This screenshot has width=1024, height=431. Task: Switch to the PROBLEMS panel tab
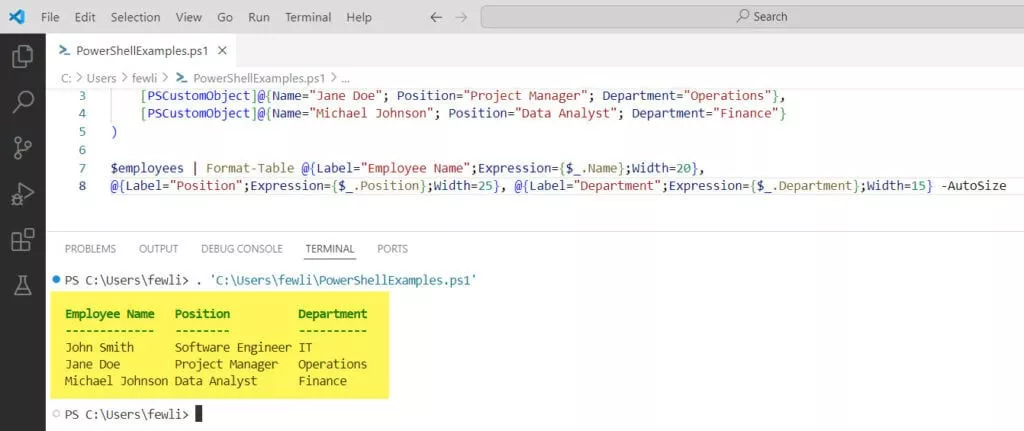click(90, 249)
